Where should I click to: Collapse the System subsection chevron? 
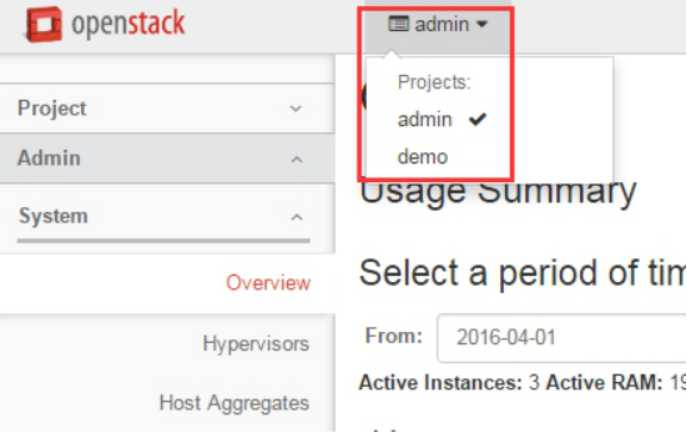(x=296, y=216)
